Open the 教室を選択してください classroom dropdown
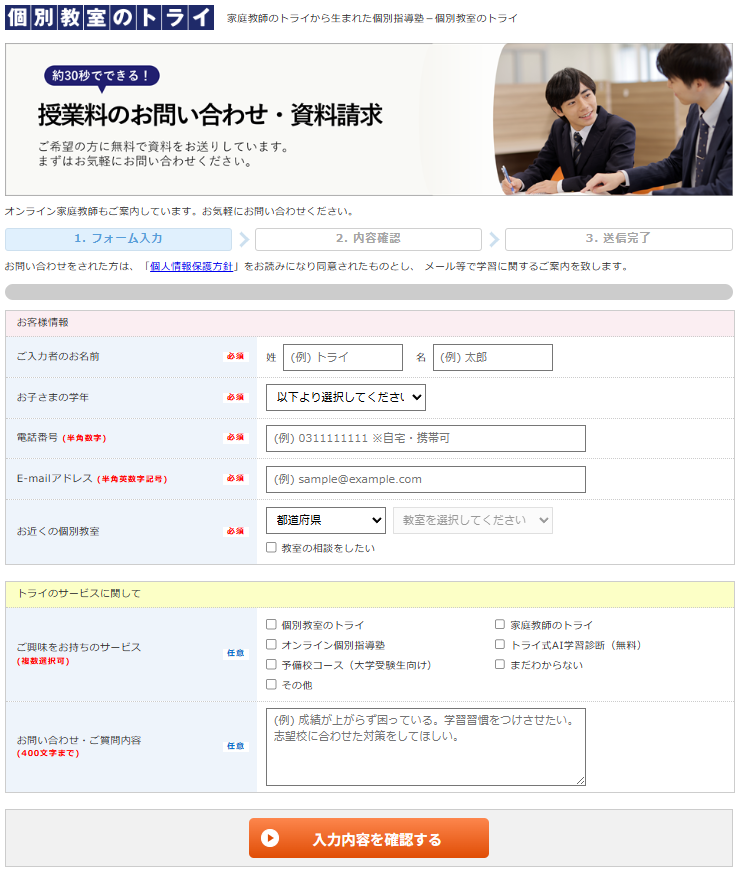The image size is (736, 870). [x=472, y=520]
